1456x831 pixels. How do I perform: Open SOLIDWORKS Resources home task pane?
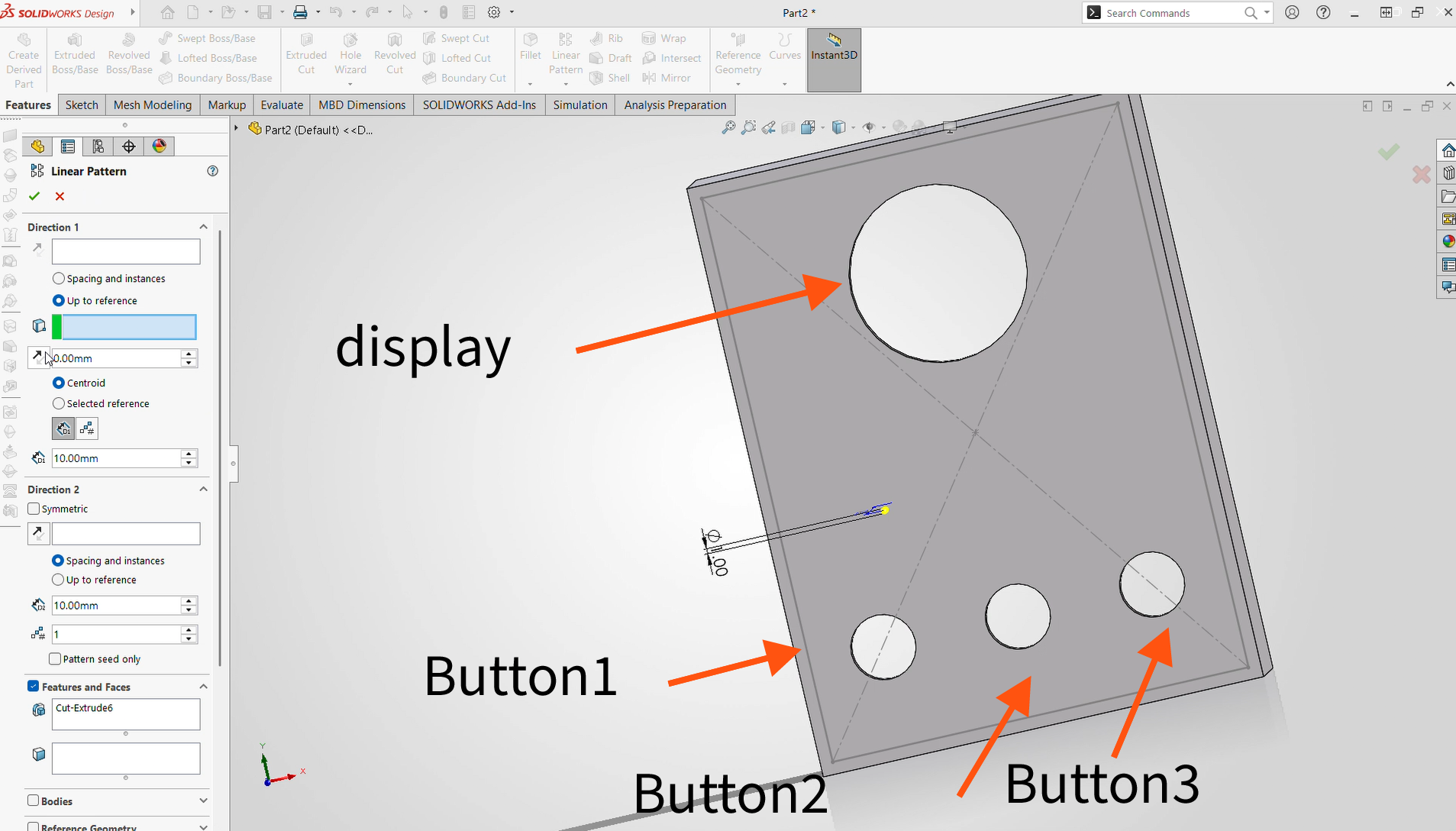click(1448, 150)
